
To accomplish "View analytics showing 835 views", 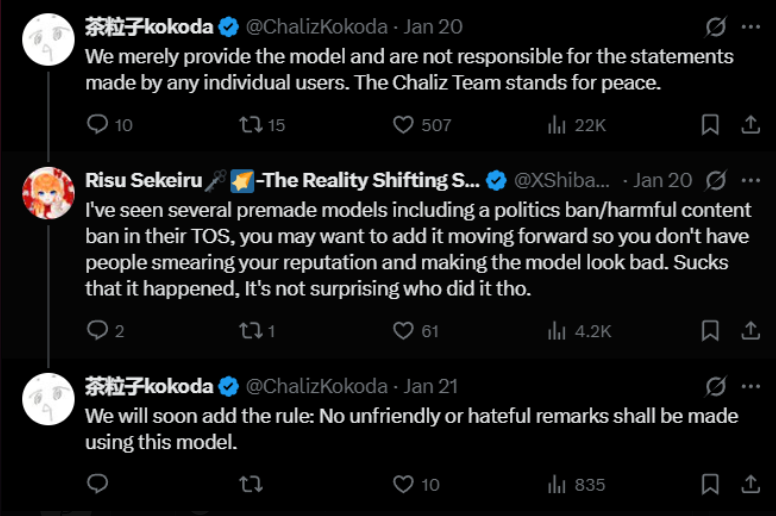I will coord(557,484).
